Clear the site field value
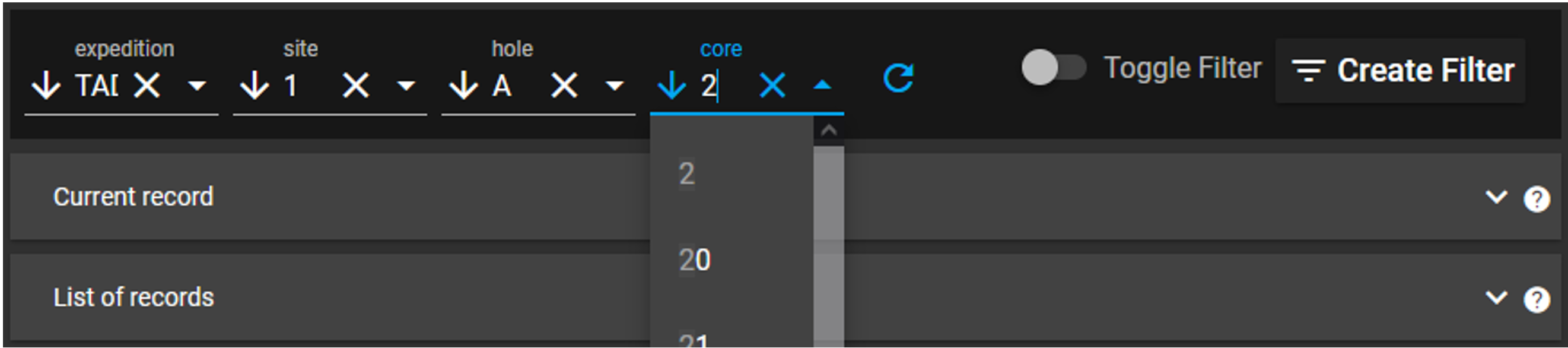This screenshot has height=348, width=1568. 355,86
